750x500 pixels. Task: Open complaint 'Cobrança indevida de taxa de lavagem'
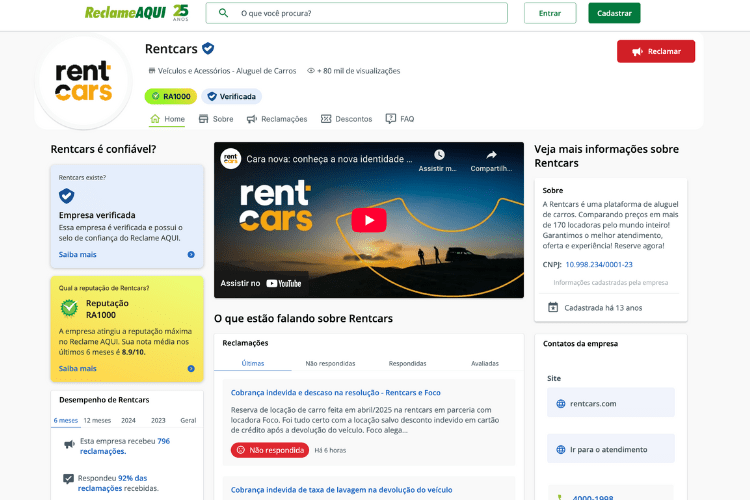coord(342,490)
